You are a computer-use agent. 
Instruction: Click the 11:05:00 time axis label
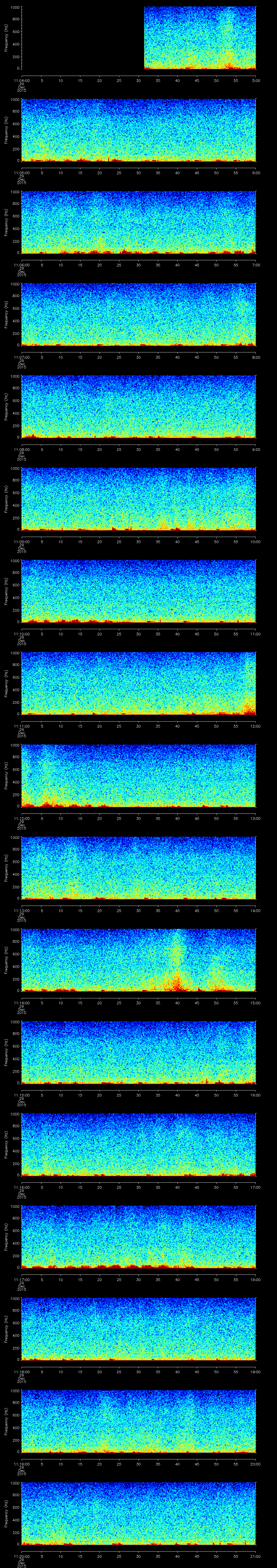[x=21, y=173]
